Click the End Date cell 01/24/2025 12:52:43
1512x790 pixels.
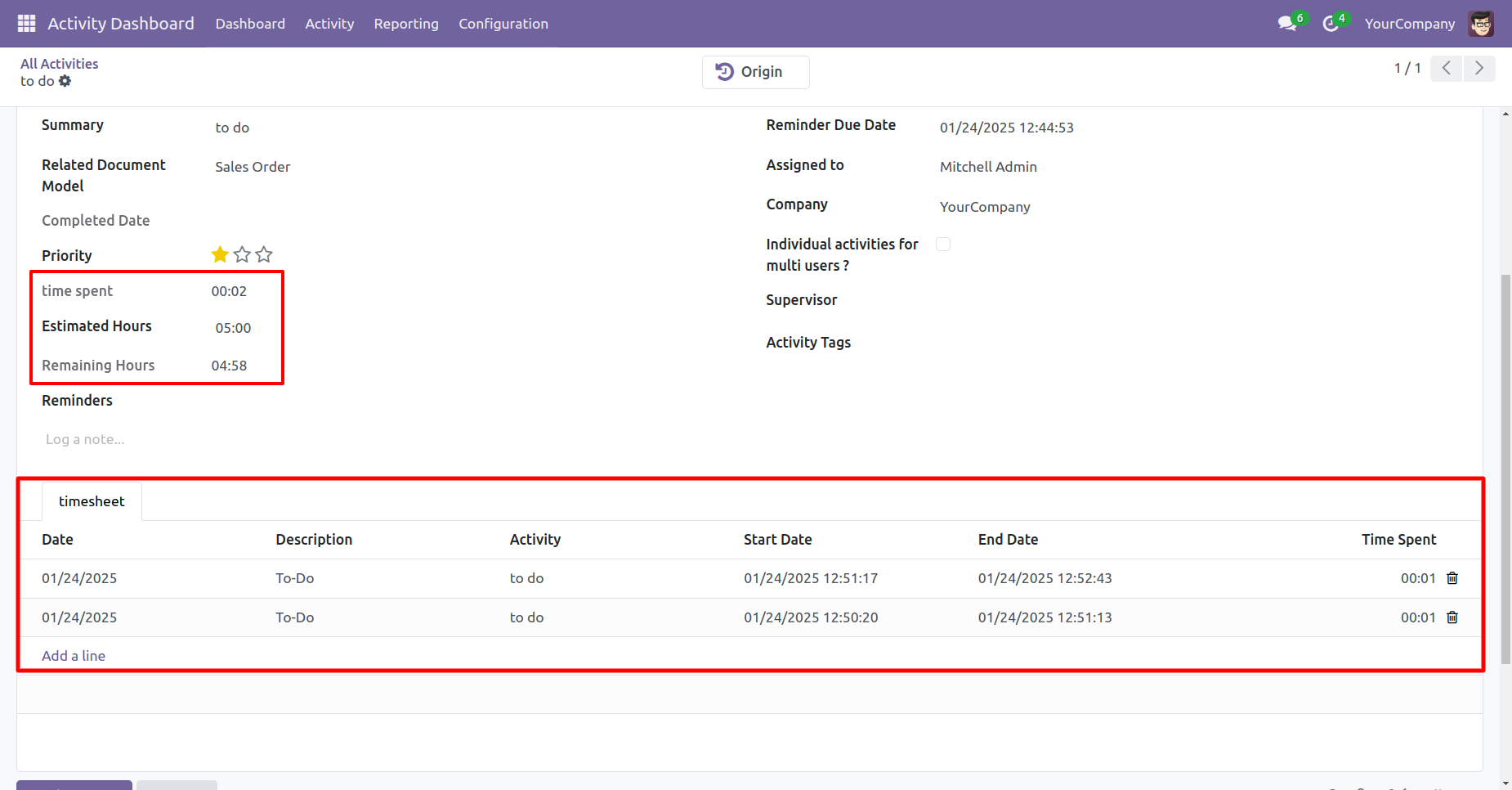click(1045, 578)
